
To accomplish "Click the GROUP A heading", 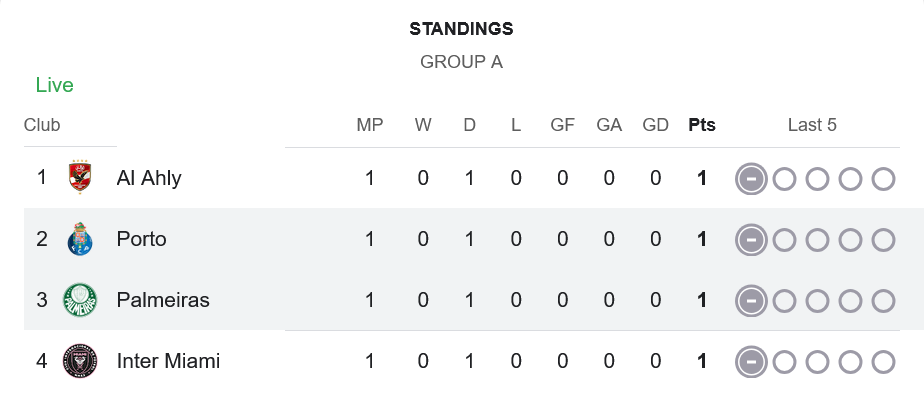I will 461,62.
